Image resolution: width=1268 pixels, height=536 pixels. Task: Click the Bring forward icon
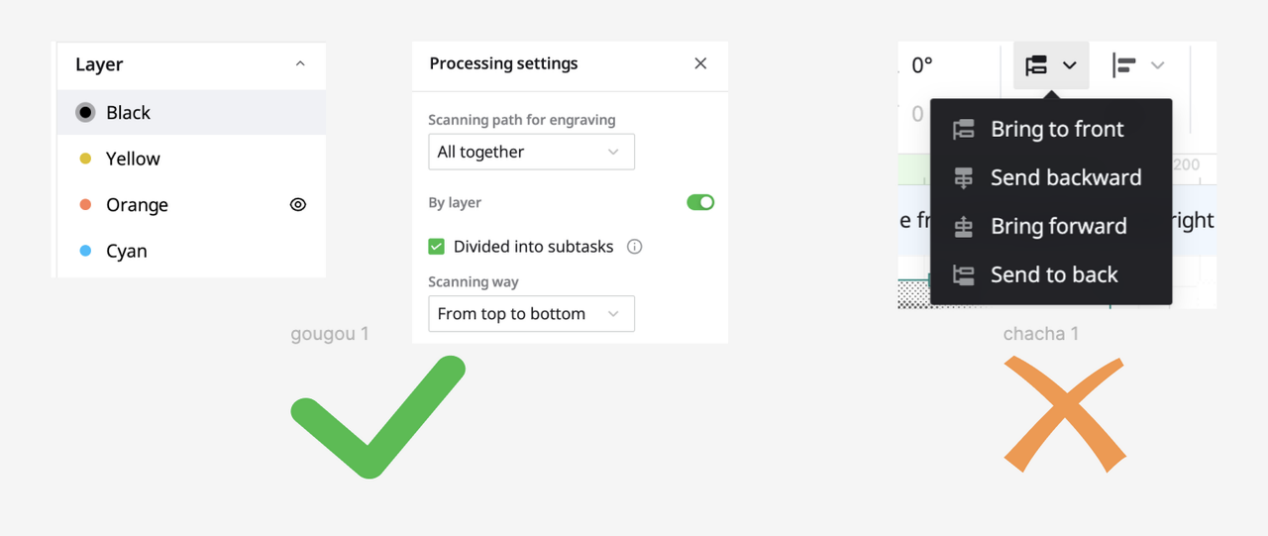pos(964,227)
